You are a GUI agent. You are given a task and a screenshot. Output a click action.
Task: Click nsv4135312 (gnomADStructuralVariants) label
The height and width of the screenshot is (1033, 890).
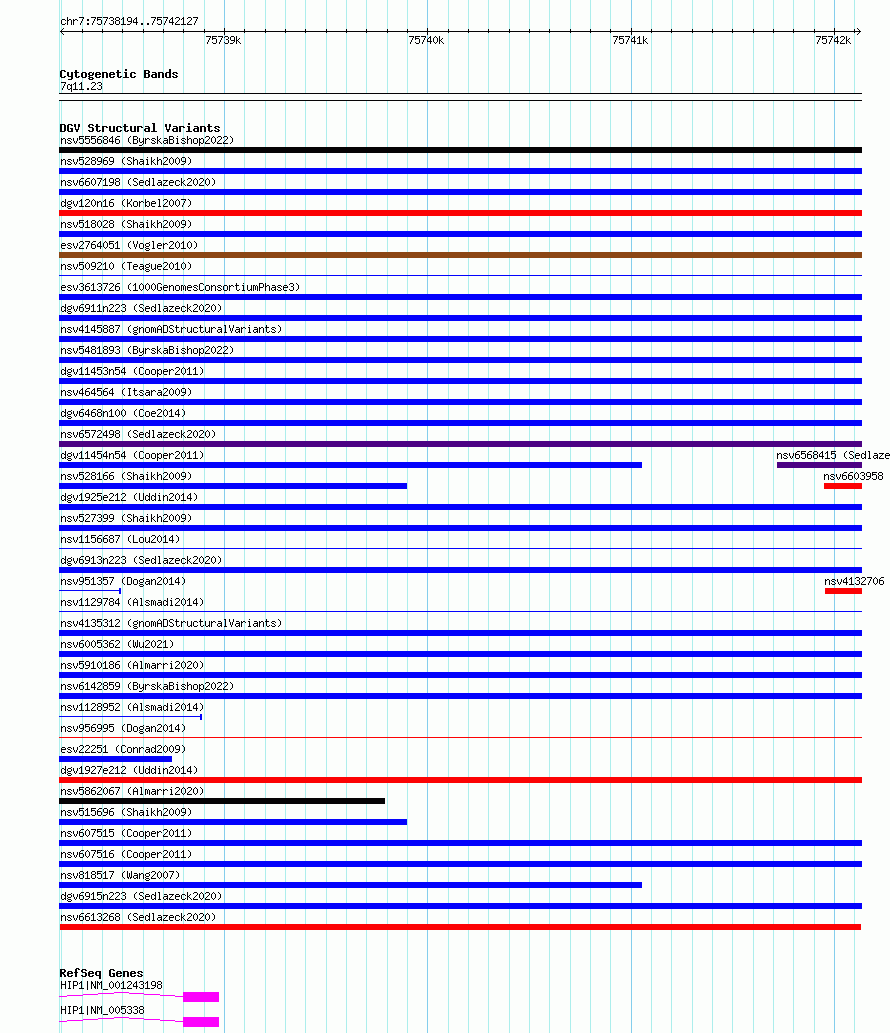coord(171,625)
